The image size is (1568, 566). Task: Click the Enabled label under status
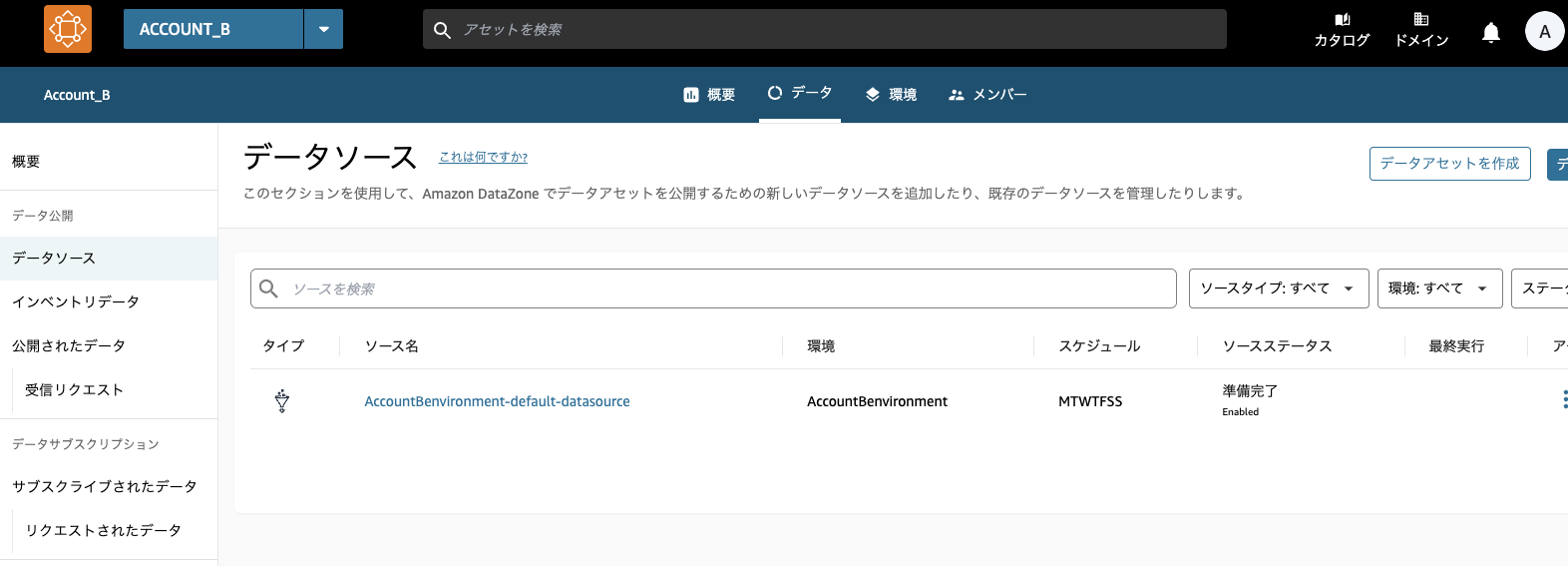[x=1240, y=411]
